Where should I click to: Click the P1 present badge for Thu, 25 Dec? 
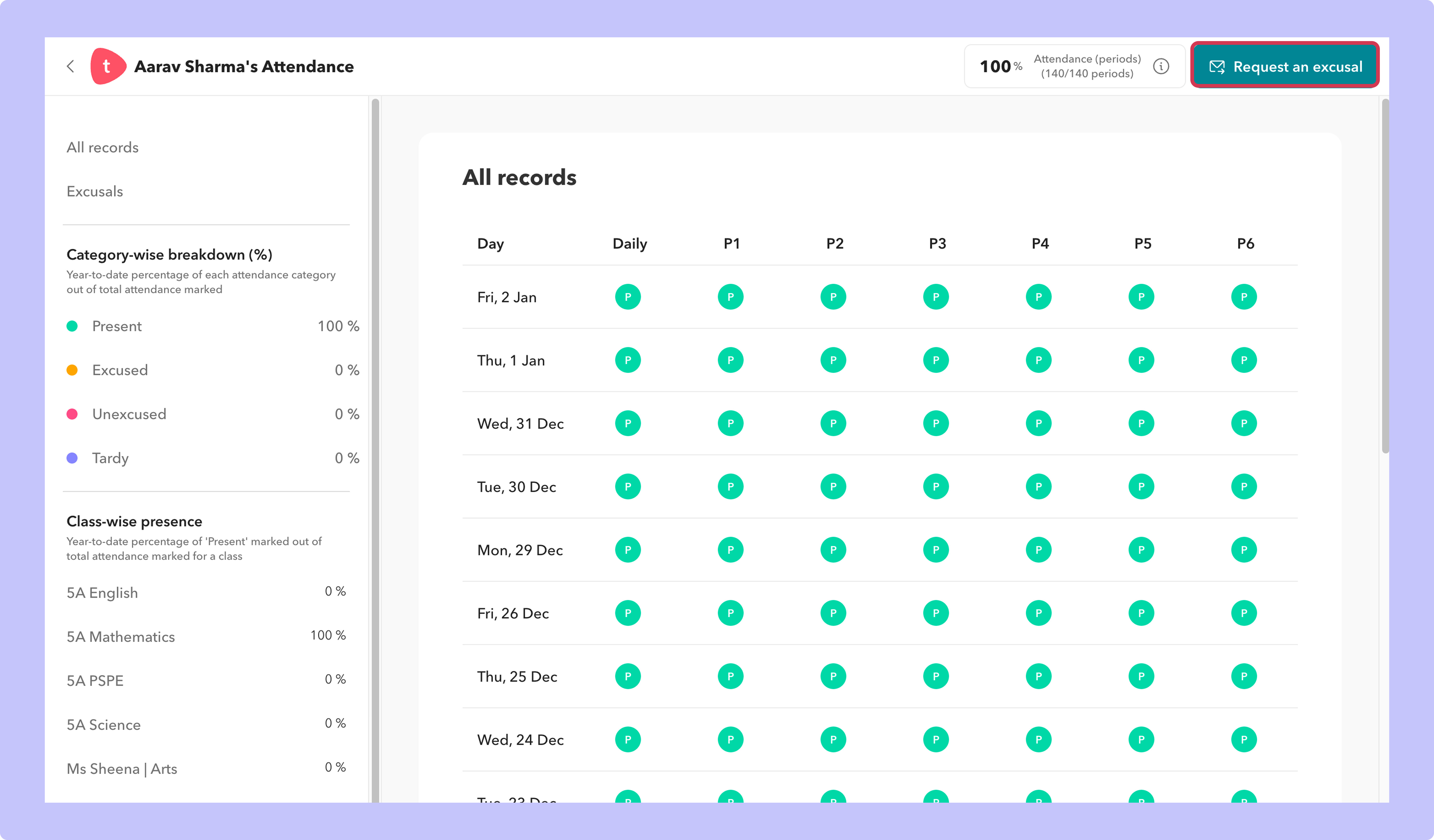coord(731,676)
